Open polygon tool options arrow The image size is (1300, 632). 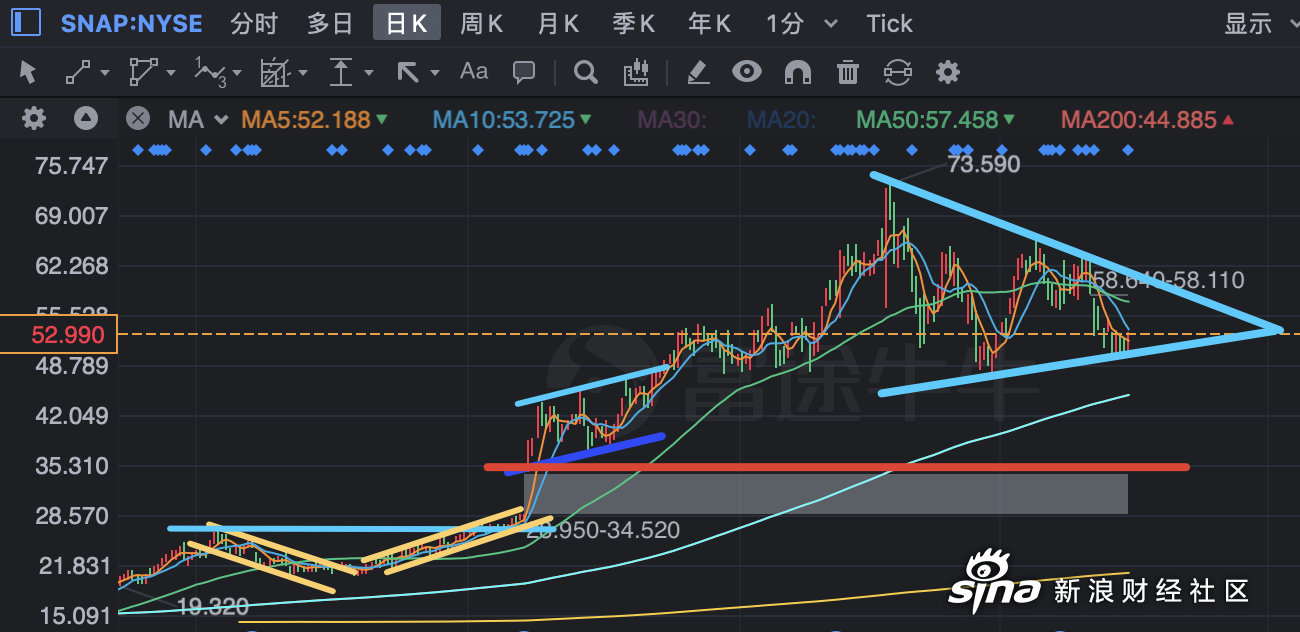(x=171, y=73)
